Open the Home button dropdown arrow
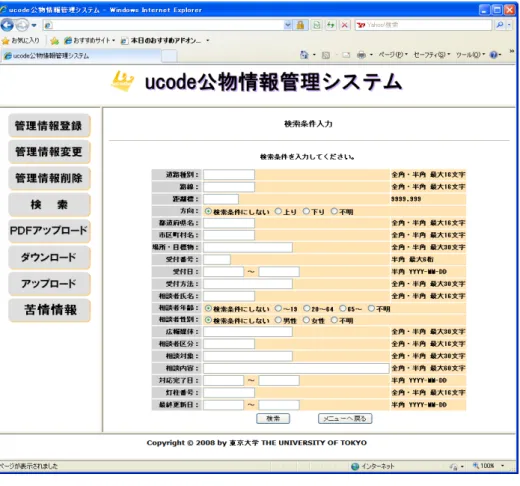 pyautogui.click(x=314, y=55)
